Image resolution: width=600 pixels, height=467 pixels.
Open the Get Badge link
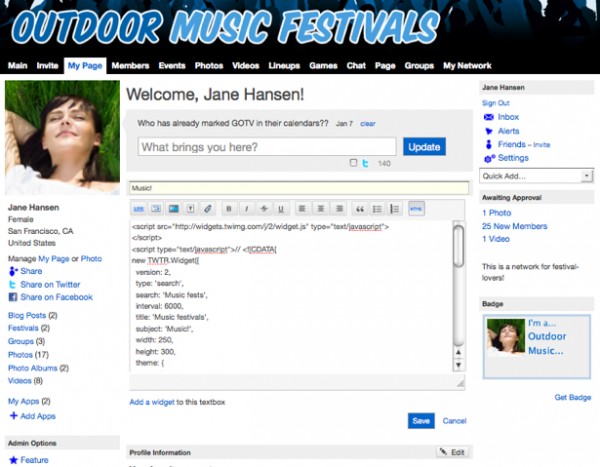pyautogui.click(x=572, y=397)
